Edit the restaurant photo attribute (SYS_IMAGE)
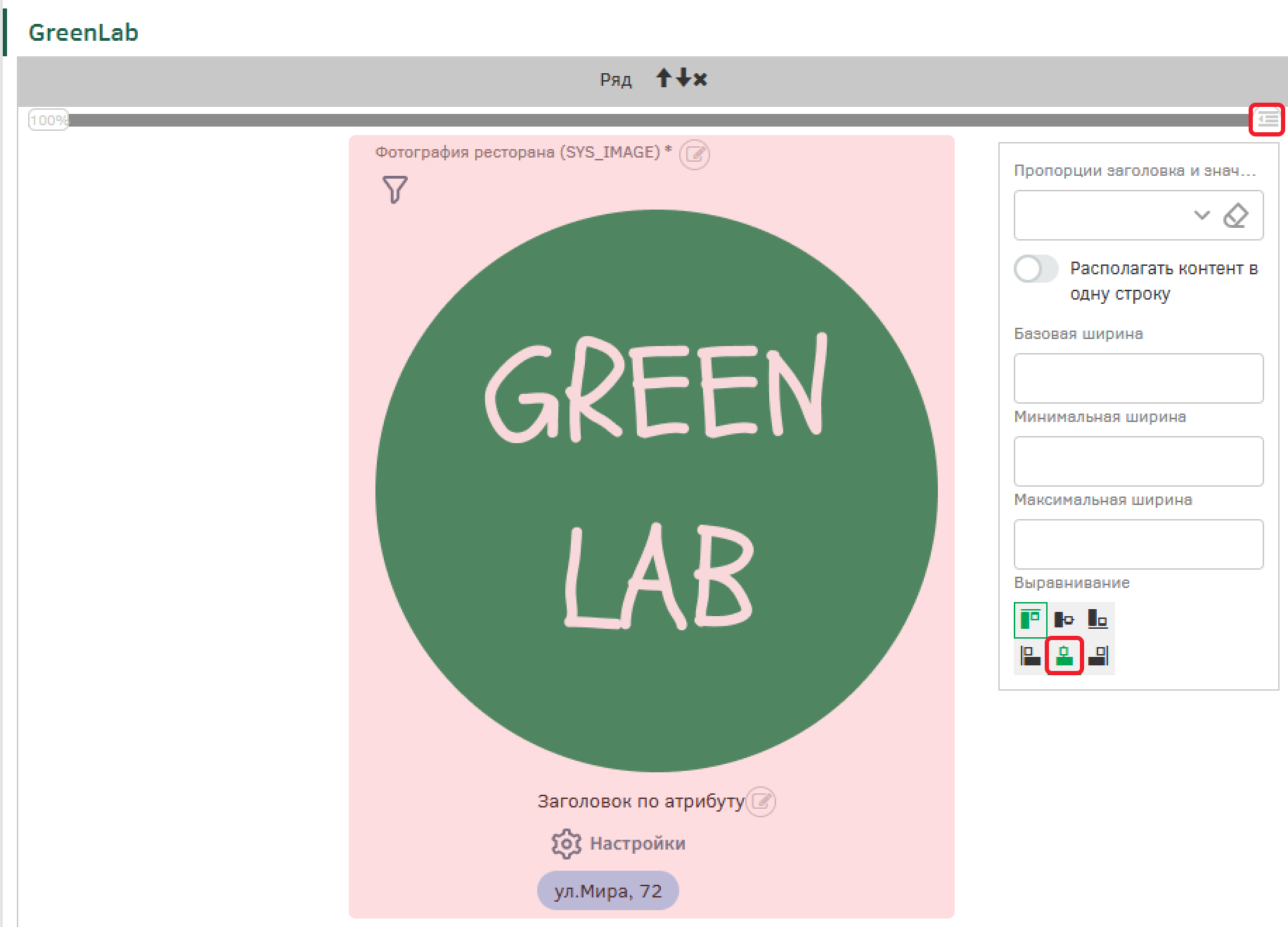Viewport: 1288px width, 927px height. (695, 154)
